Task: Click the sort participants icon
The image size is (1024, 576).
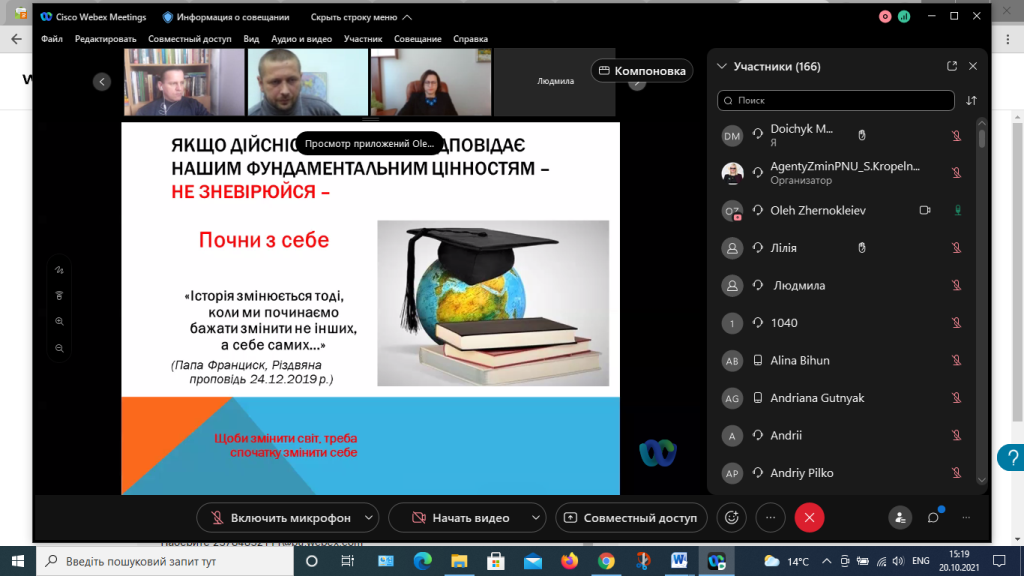Action: point(971,100)
